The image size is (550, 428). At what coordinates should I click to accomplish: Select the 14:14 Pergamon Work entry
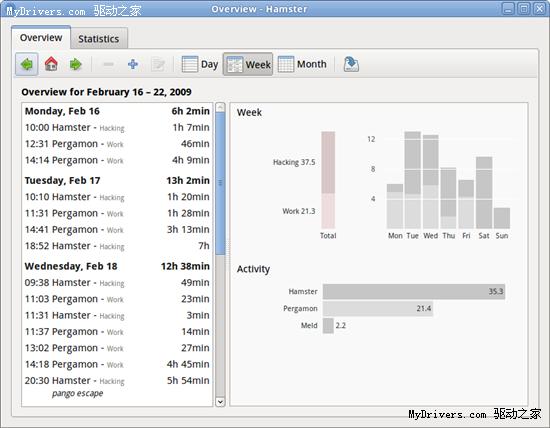[x=117, y=160]
